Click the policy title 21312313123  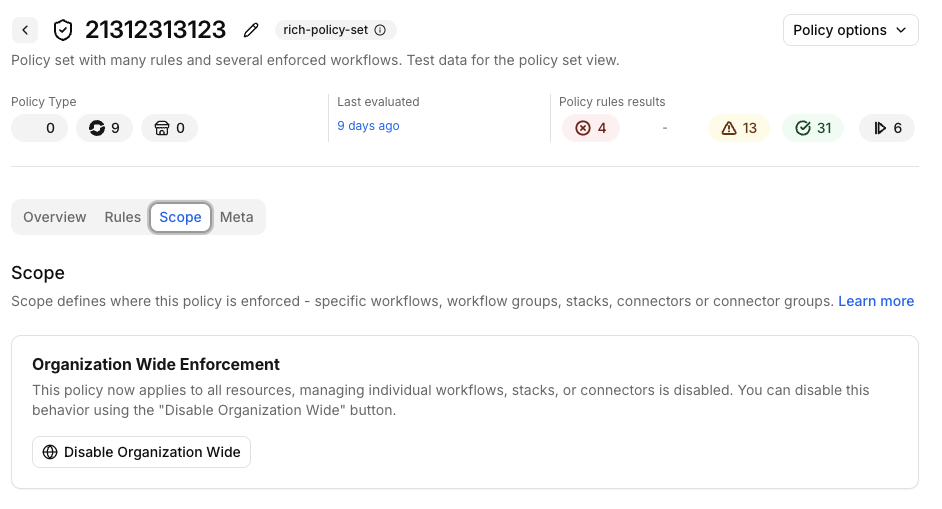pyautogui.click(x=156, y=30)
